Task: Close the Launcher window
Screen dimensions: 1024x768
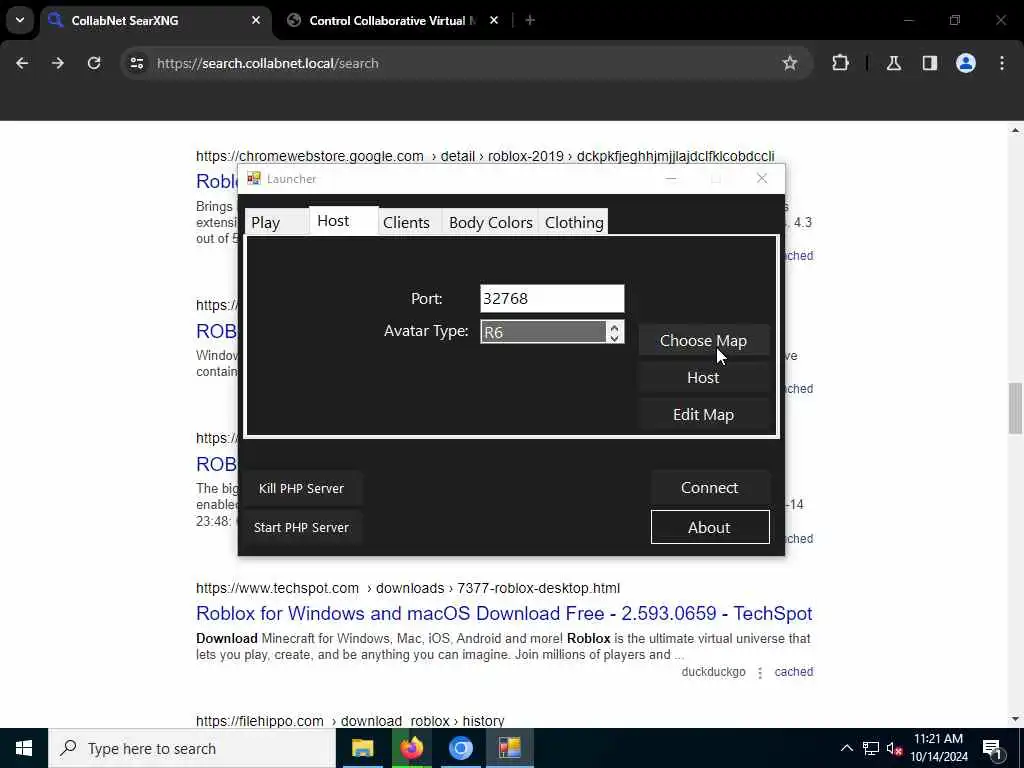Action: click(761, 178)
